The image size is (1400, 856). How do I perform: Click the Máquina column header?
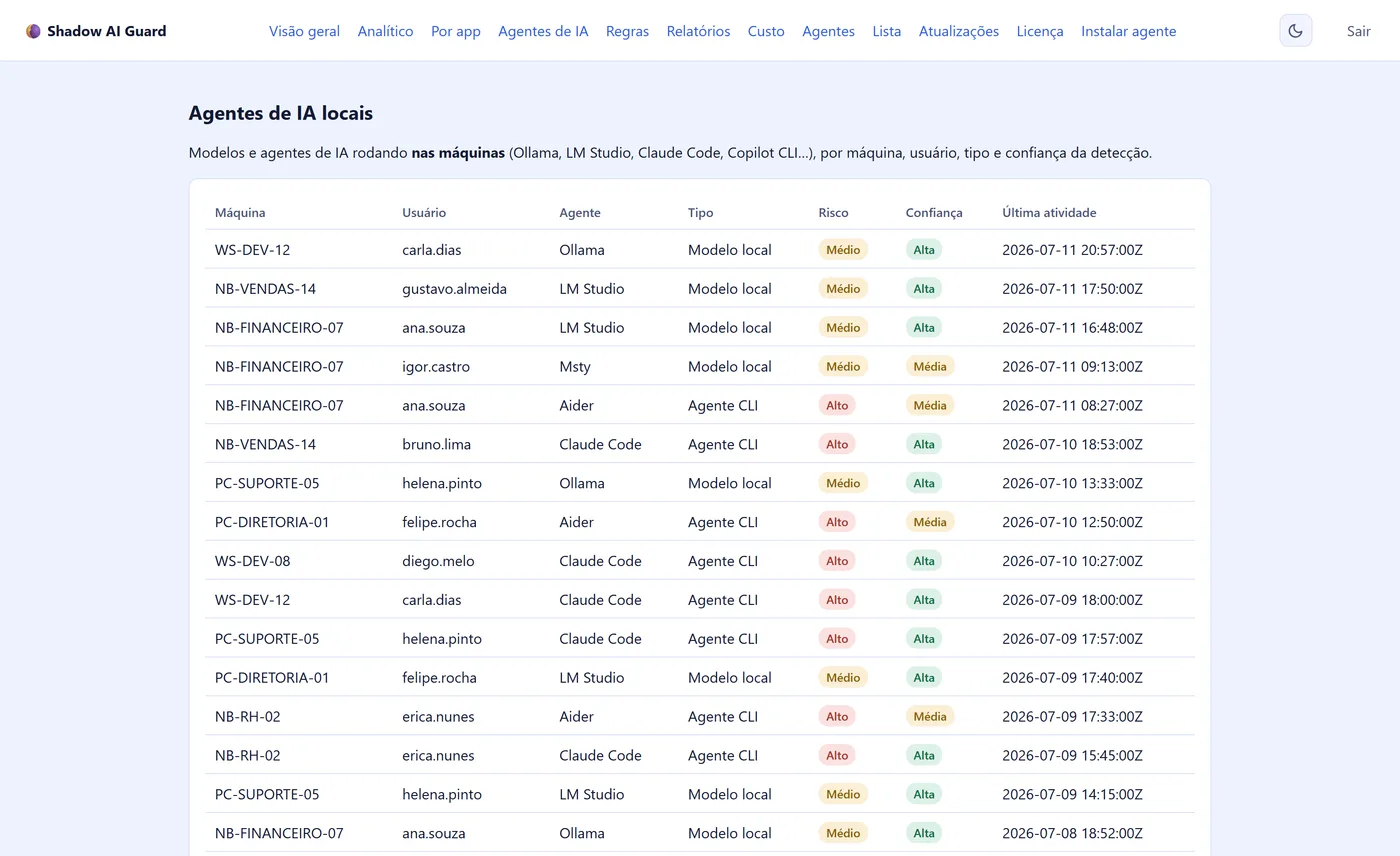(x=240, y=212)
